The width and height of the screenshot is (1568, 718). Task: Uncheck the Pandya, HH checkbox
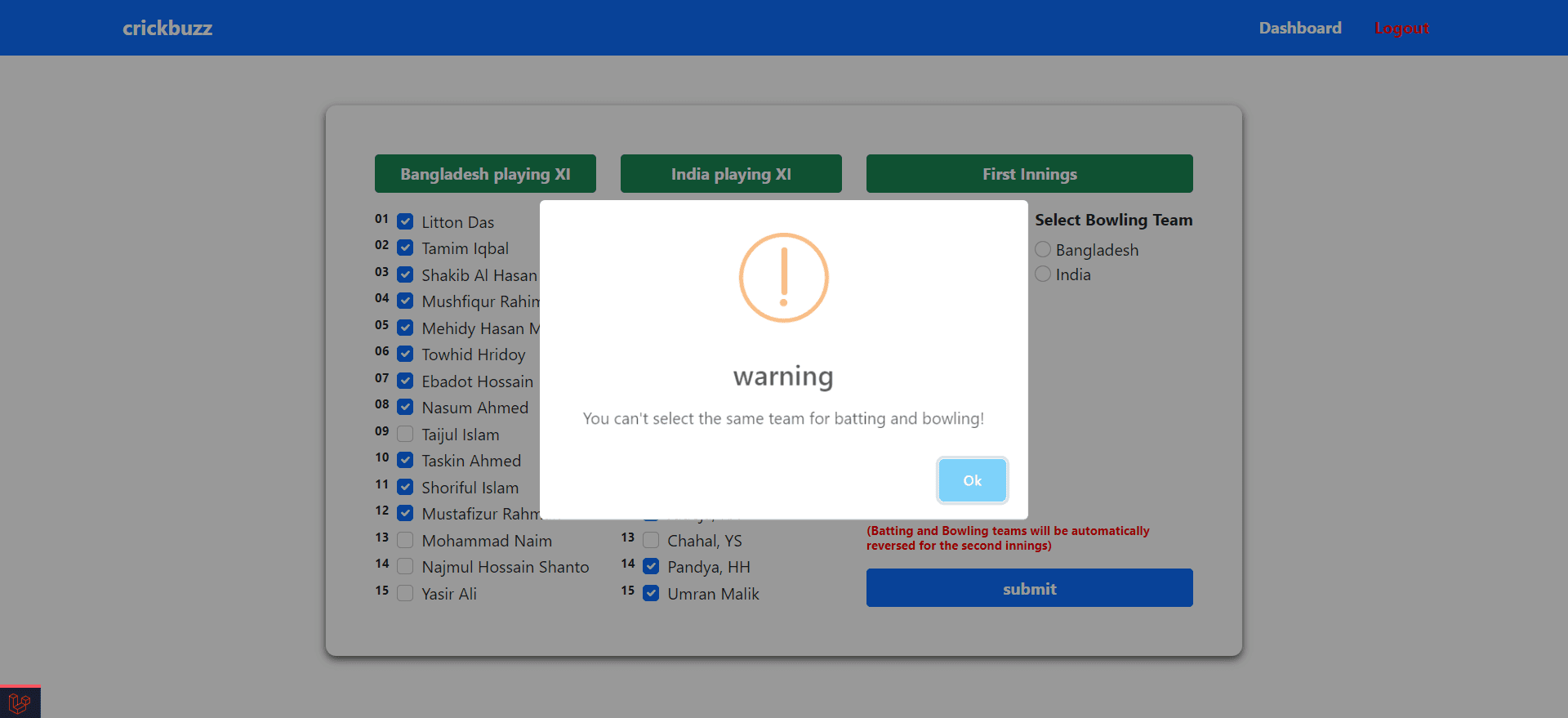[x=651, y=566]
